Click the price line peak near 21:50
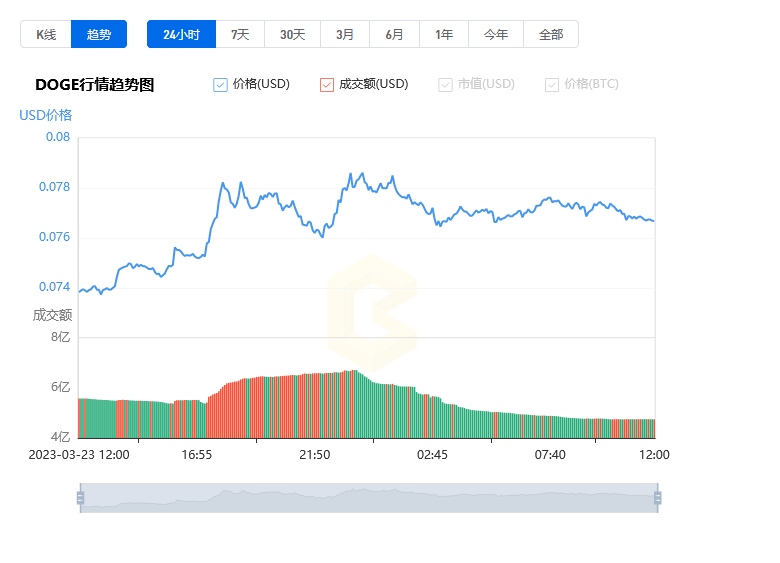This screenshot has width=780, height=563. pyautogui.click(x=350, y=174)
